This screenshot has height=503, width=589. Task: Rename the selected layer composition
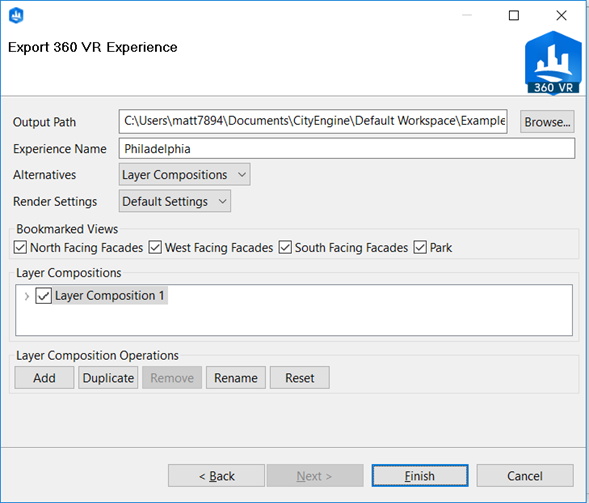point(236,378)
